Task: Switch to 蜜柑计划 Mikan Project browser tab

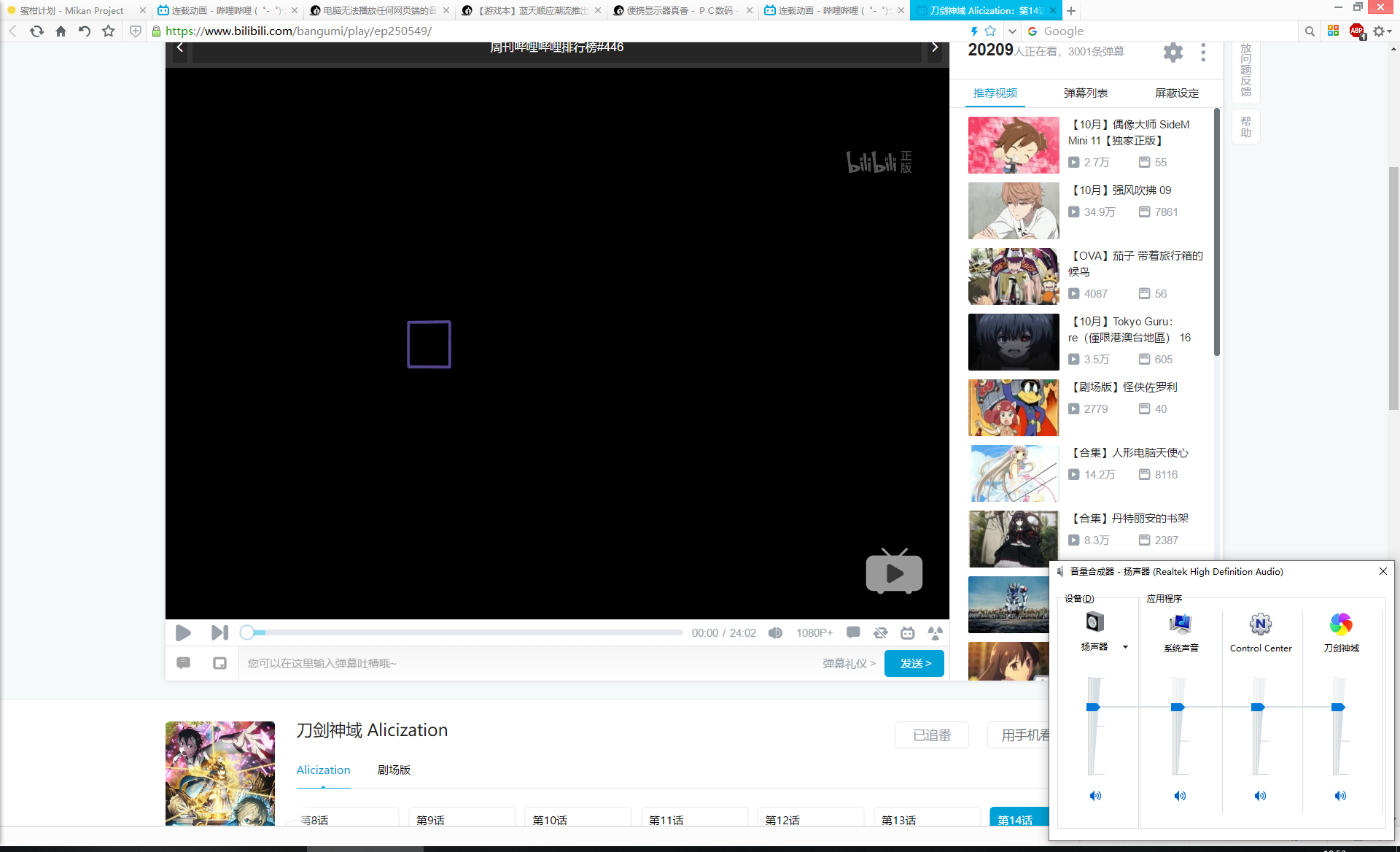Action: [76, 10]
